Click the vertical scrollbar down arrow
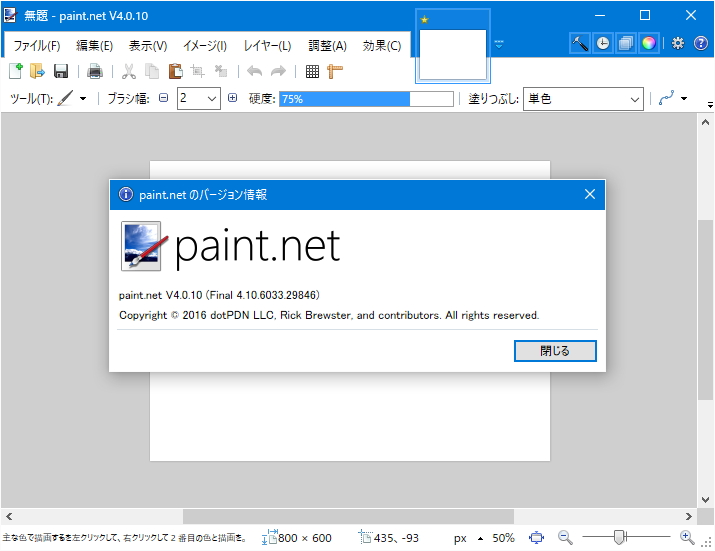Screen dimensions: 715x551 pyautogui.click(x=705, y=499)
